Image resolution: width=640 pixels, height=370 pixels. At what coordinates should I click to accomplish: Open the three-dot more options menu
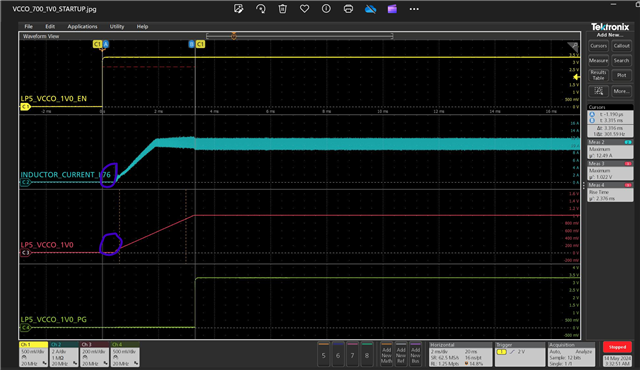414,9
